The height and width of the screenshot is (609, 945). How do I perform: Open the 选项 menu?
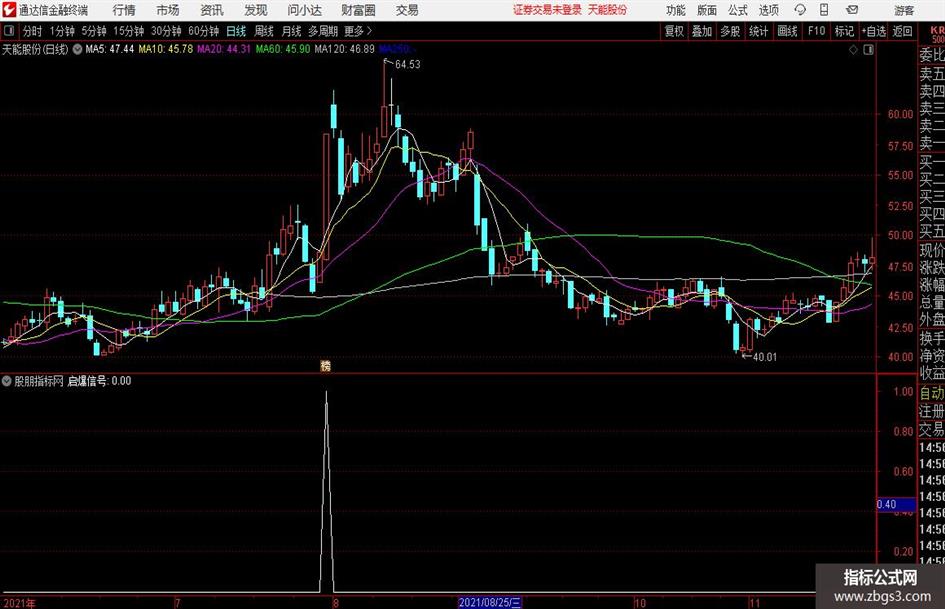768,10
